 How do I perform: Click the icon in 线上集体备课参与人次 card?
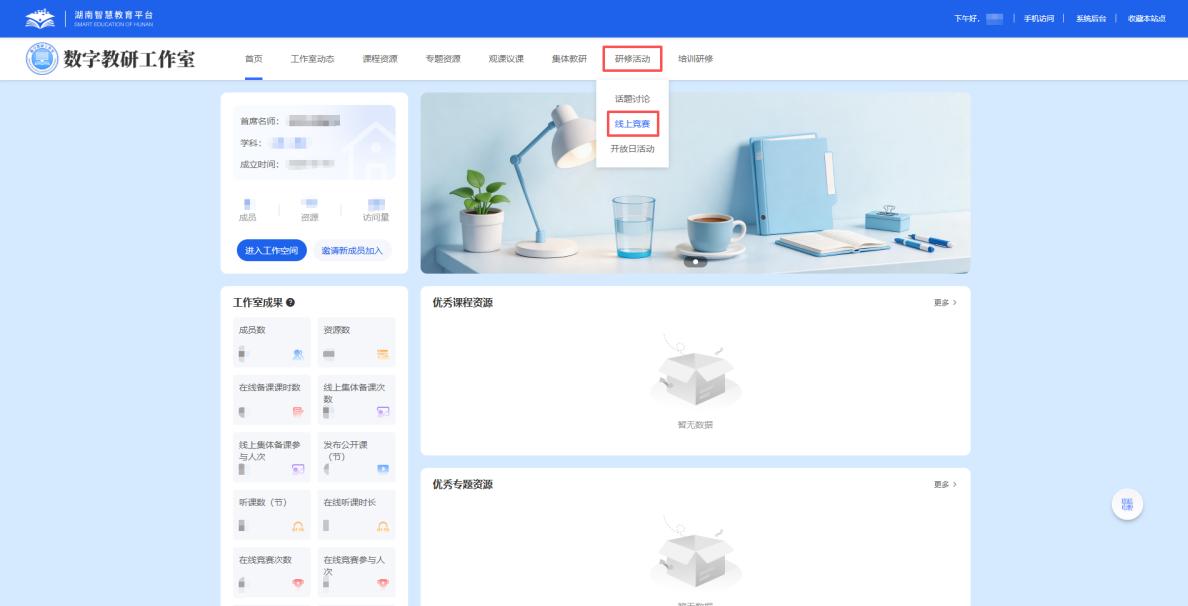pyautogui.click(x=298, y=469)
